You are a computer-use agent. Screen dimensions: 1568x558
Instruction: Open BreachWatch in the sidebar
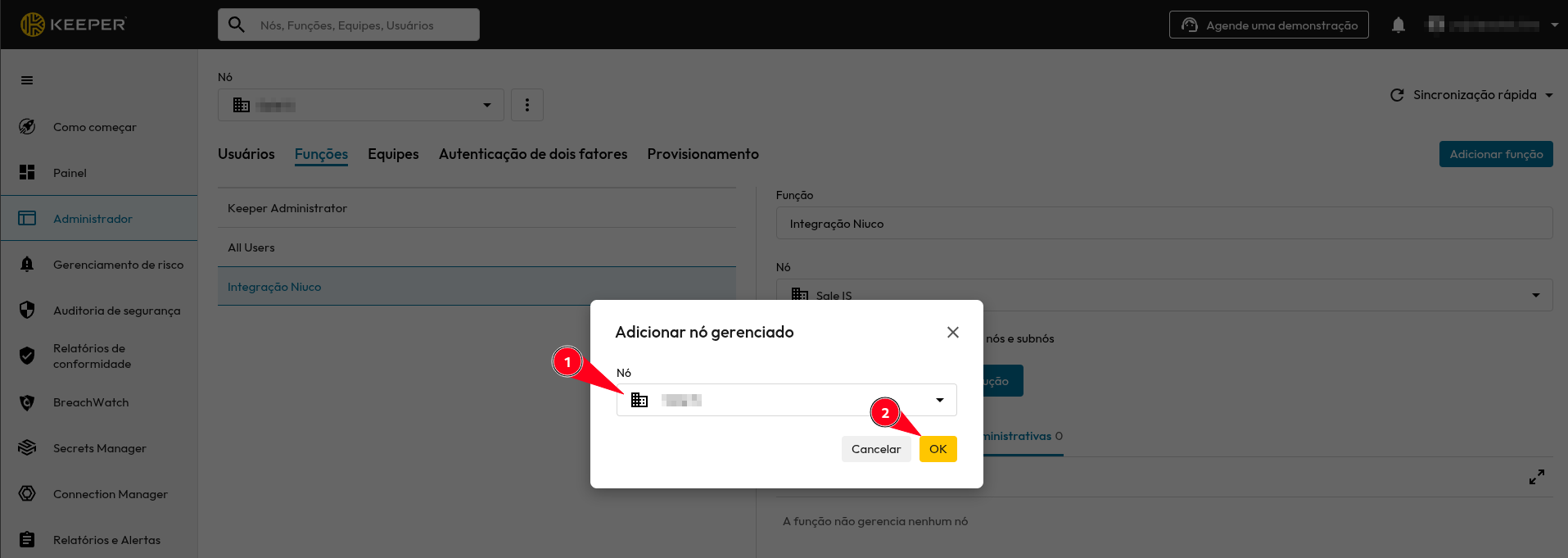coord(99,402)
